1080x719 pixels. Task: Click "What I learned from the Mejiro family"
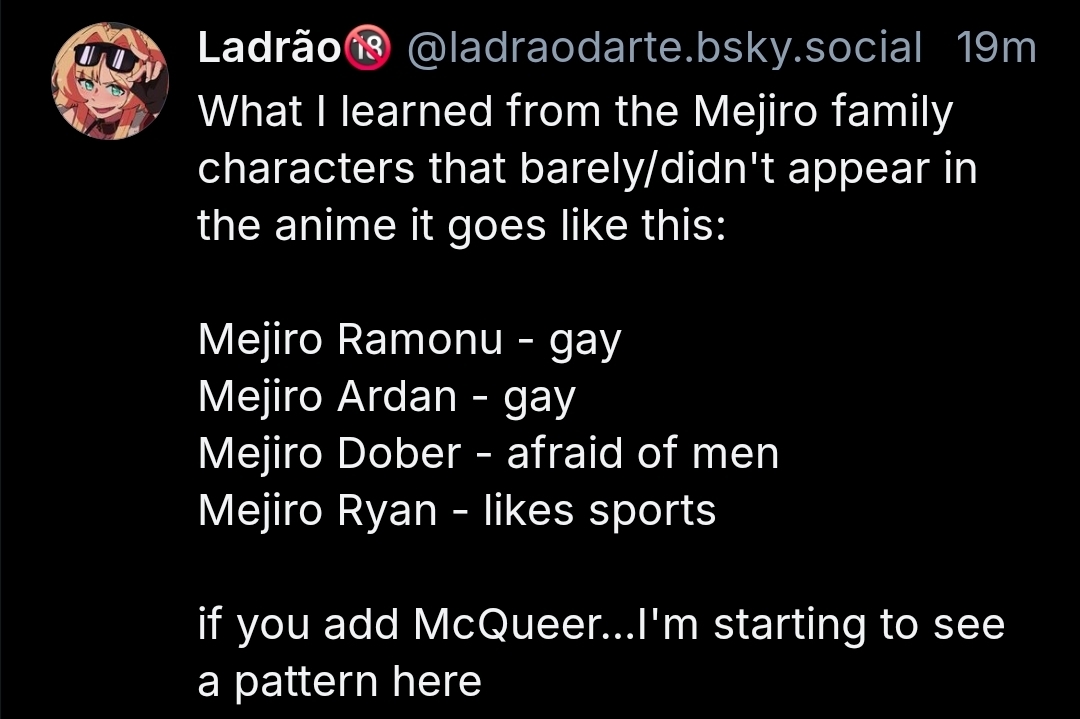[575, 112]
